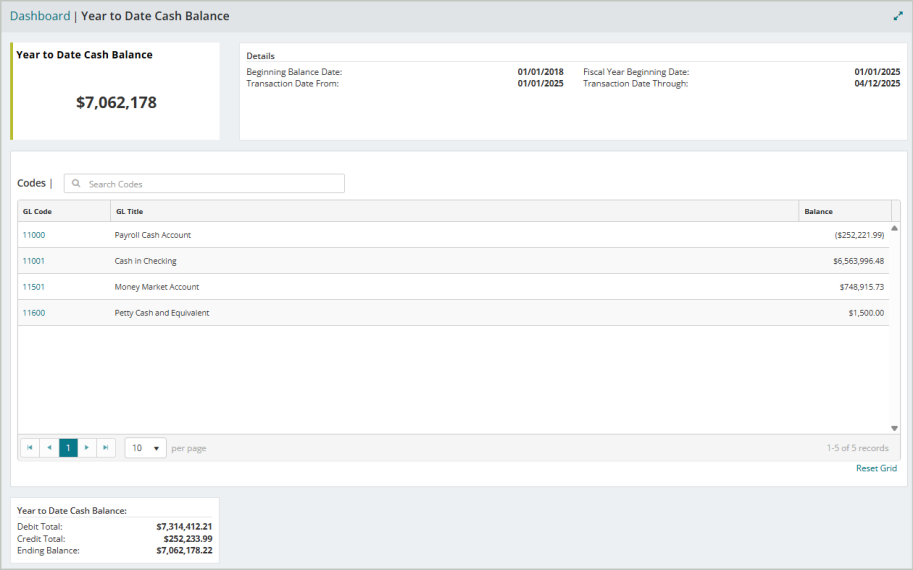Sort by GL Title column header

130,212
